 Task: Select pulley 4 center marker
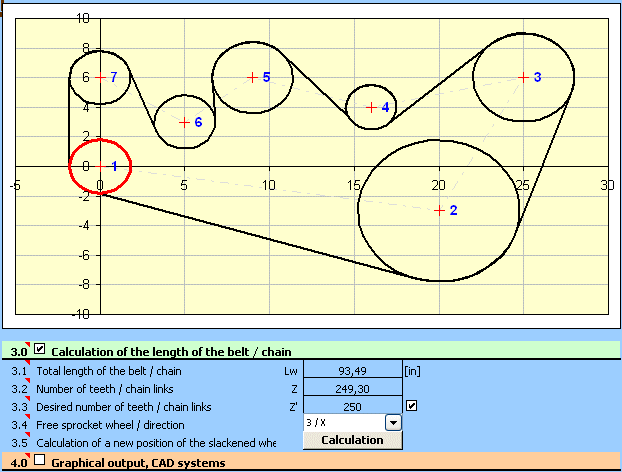372,107
